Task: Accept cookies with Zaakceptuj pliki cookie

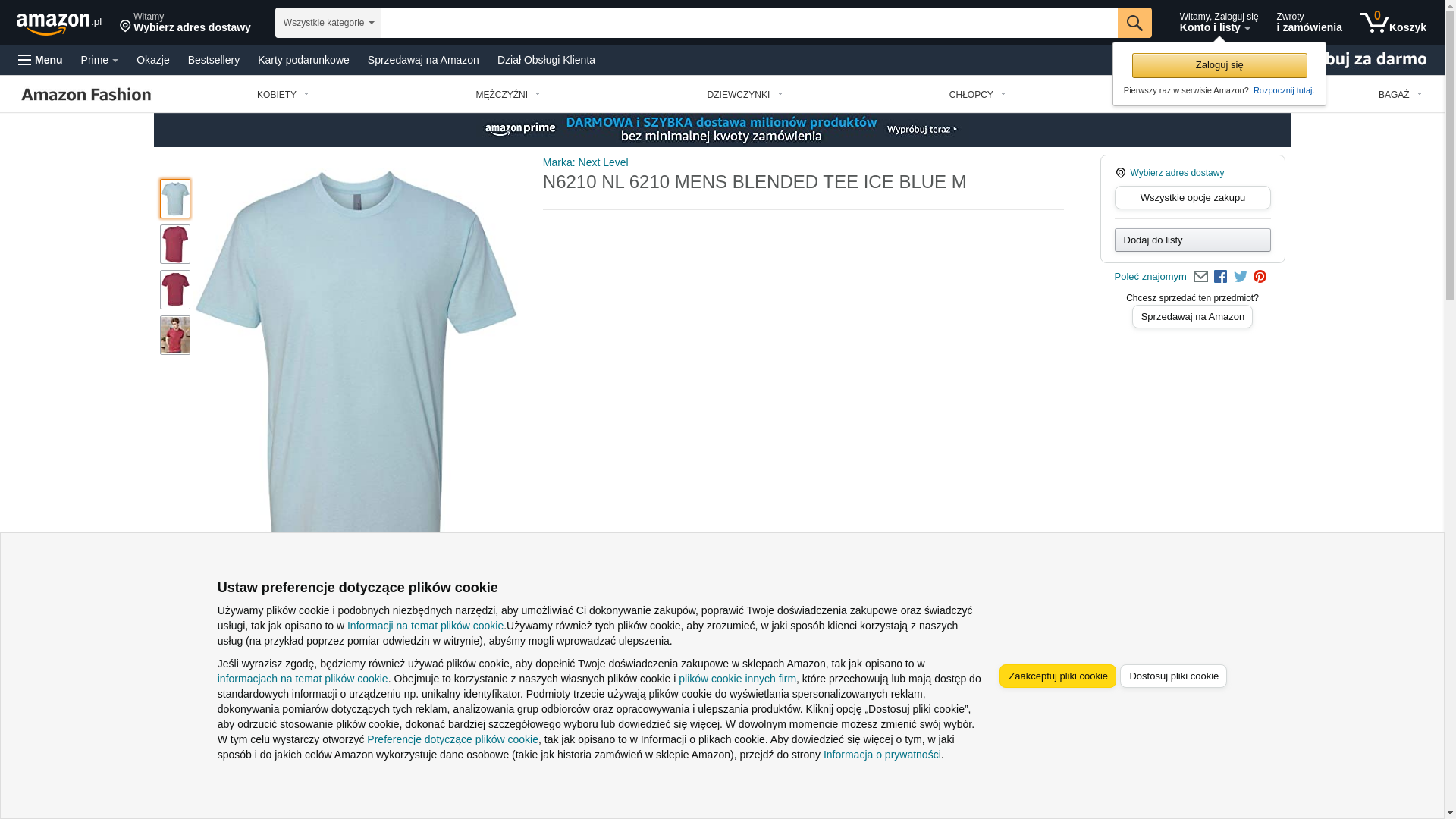Action: coord(1058,676)
